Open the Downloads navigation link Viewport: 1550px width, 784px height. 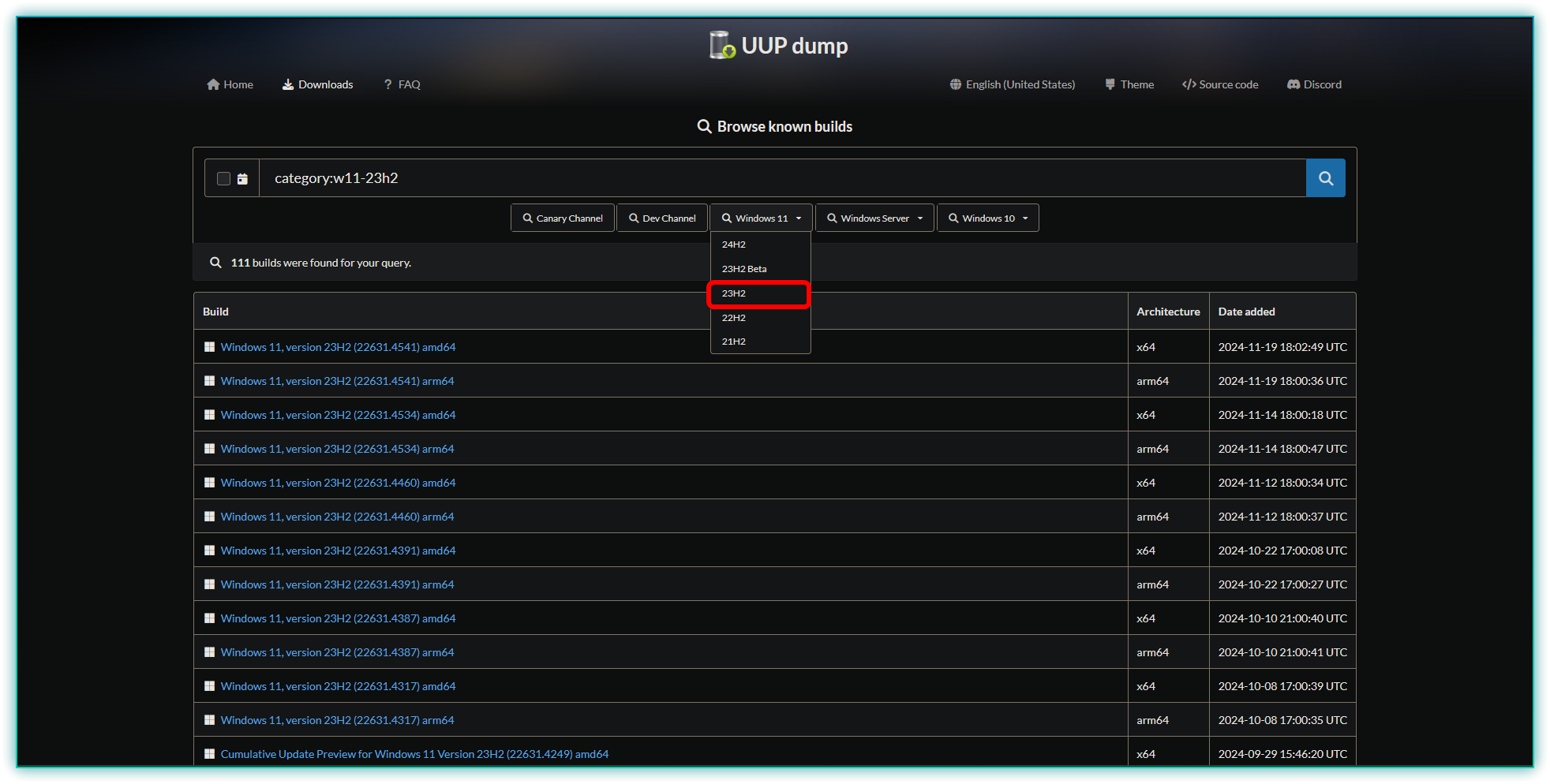[318, 84]
